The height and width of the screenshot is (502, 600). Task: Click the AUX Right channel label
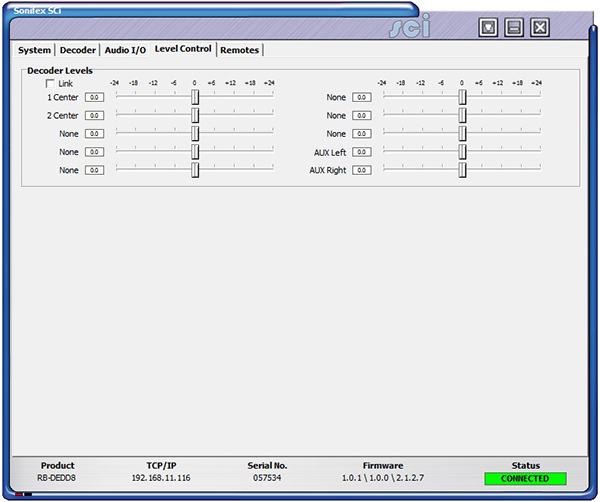point(328,170)
